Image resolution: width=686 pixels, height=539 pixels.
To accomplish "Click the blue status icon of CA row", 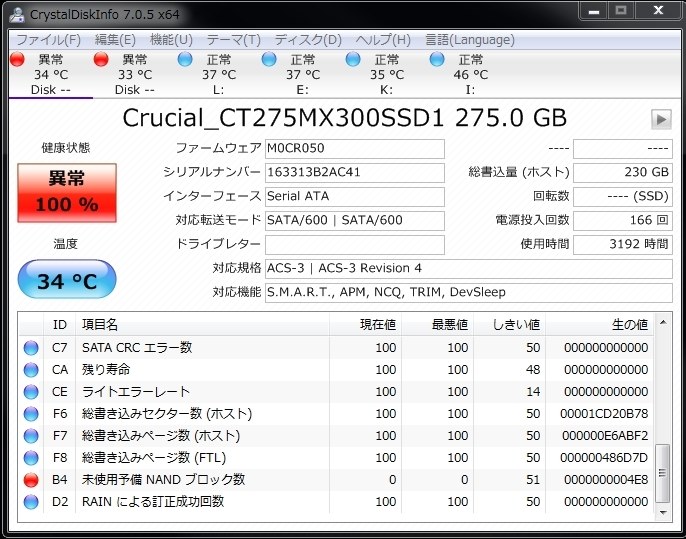I will click(x=31, y=370).
